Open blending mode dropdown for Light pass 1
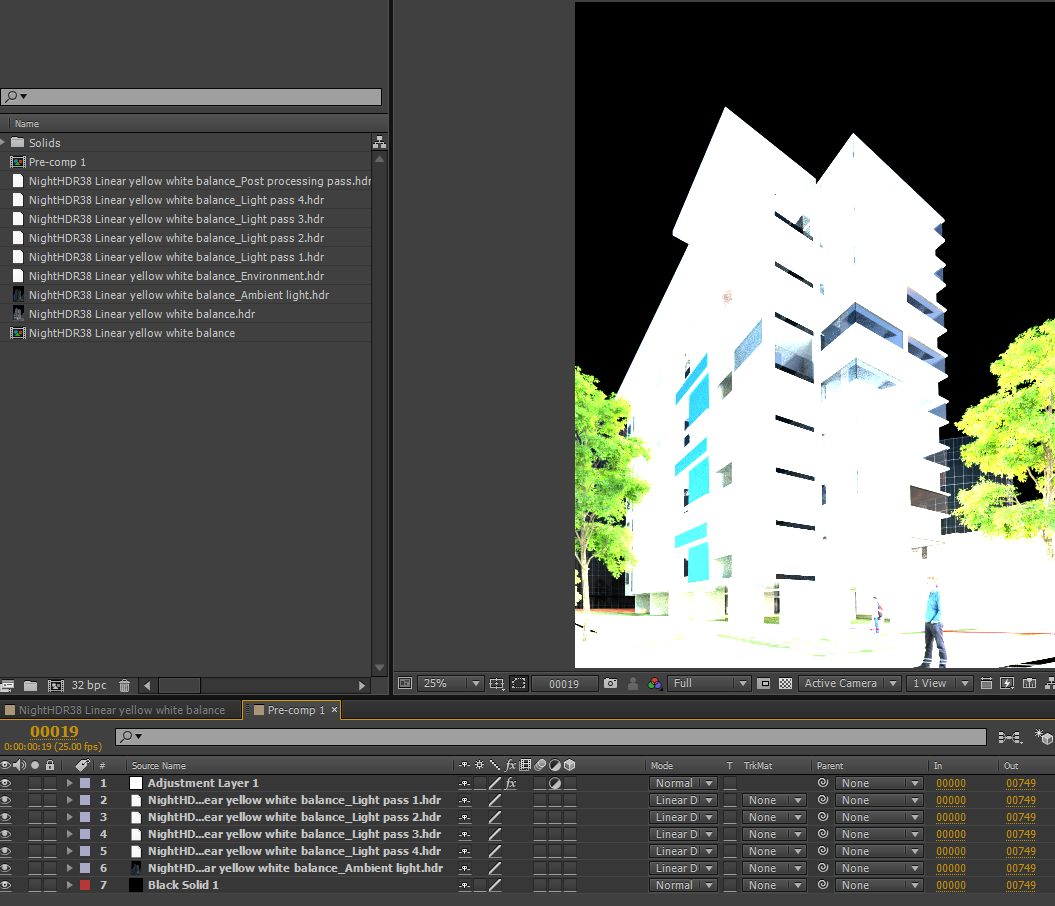The height and width of the screenshot is (906, 1055). (x=684, y=800)
